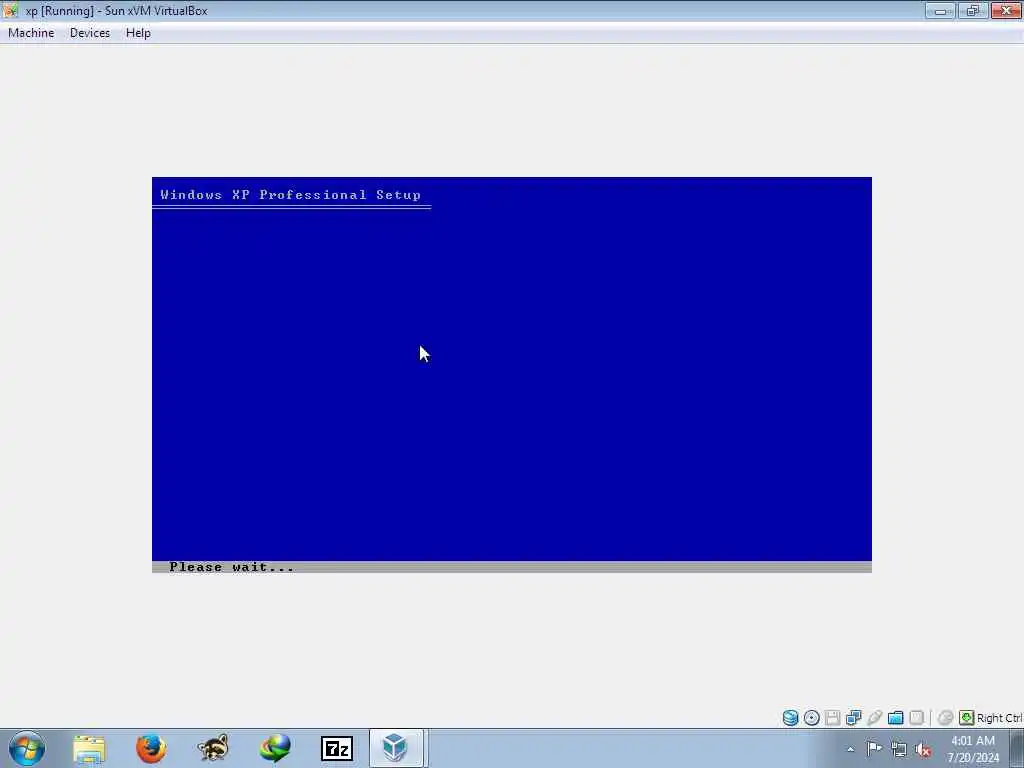Click the Please wait status text

[x=232, y=567]
